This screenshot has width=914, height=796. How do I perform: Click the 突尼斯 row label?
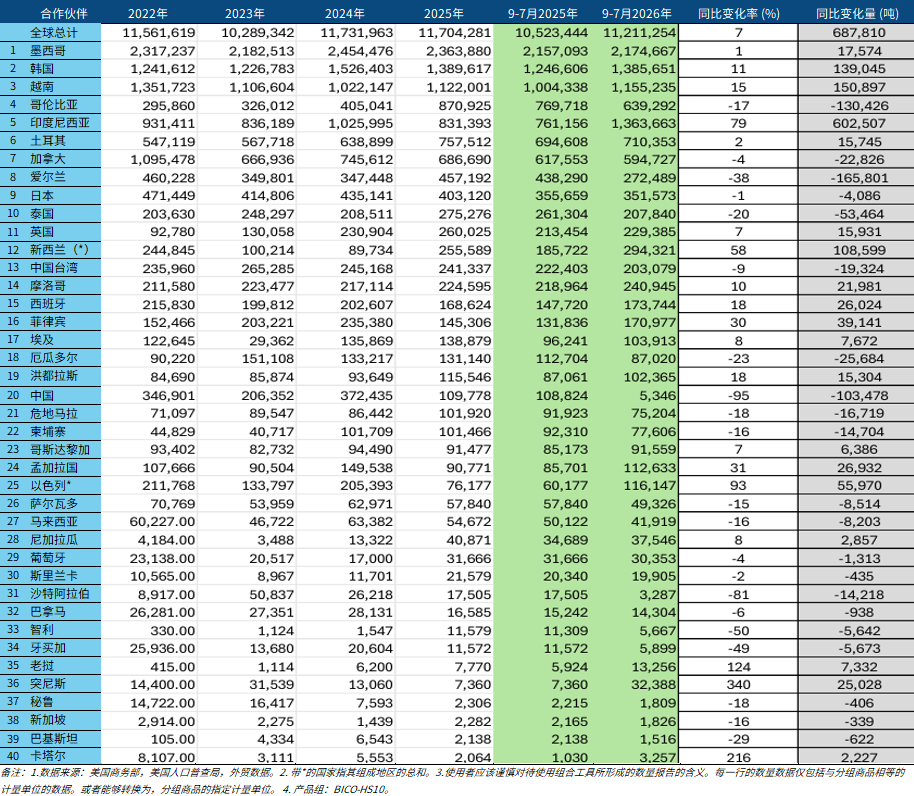[x=48, y=684]
